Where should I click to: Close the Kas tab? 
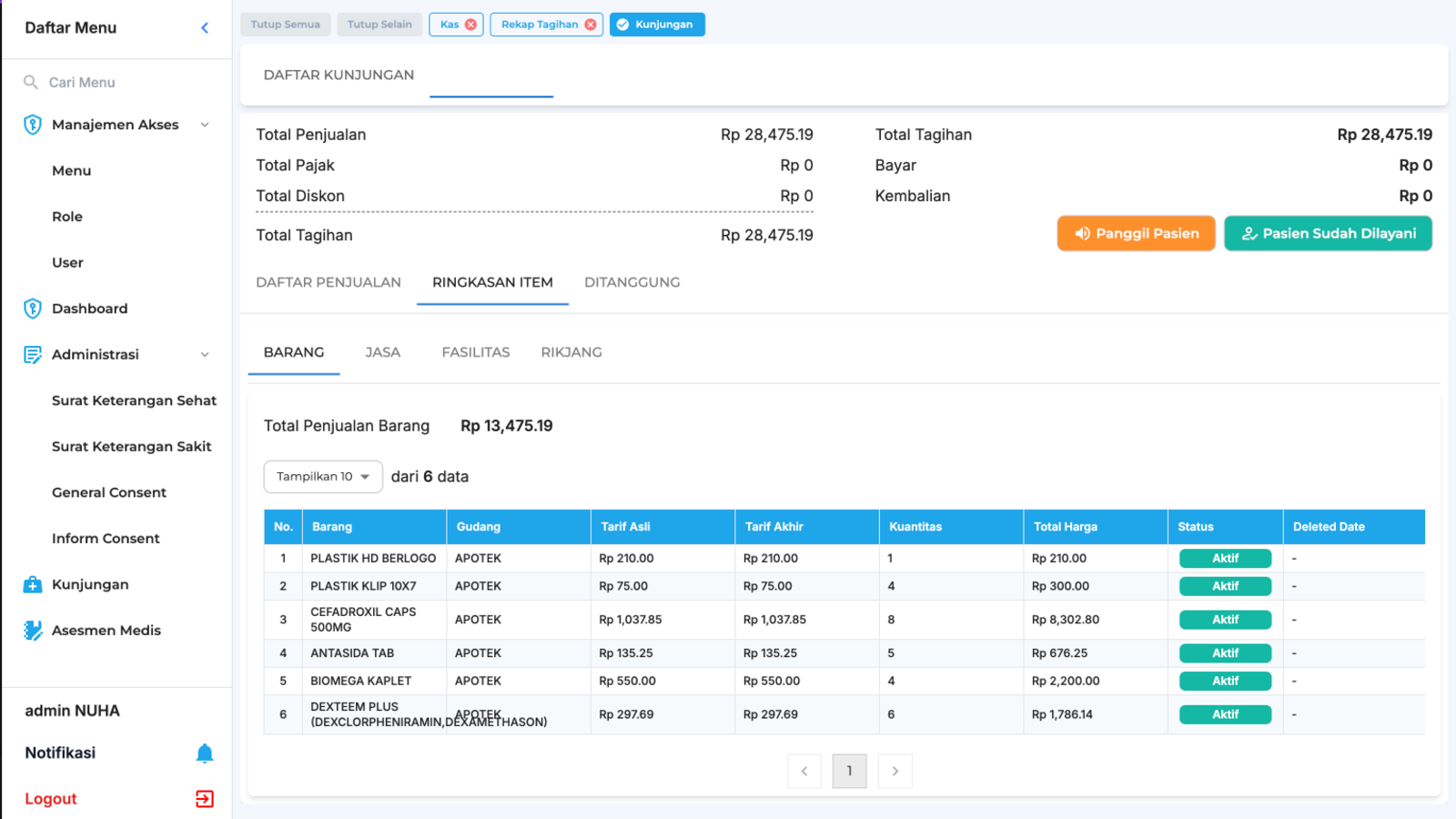[470, 25]
